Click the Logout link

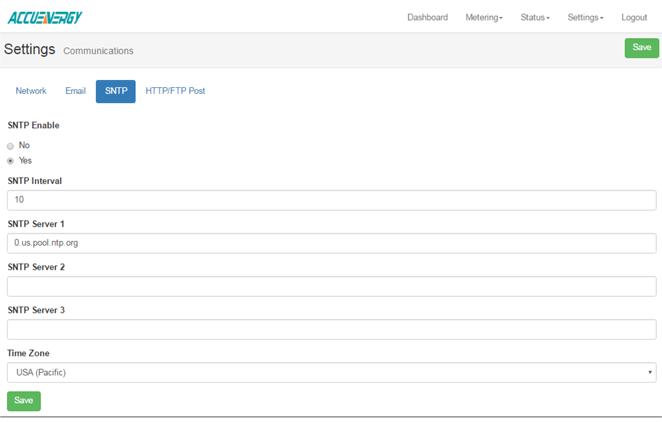[634, 18]
